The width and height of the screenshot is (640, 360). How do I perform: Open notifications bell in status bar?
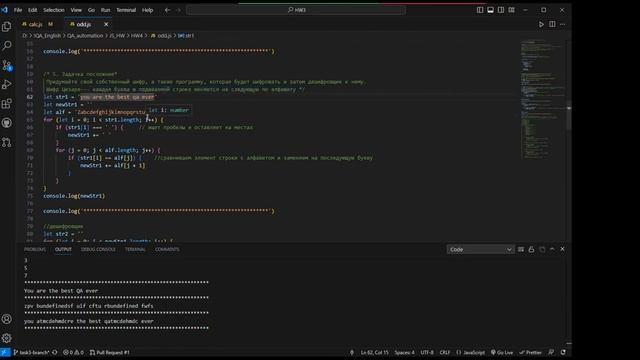(563, 352)
